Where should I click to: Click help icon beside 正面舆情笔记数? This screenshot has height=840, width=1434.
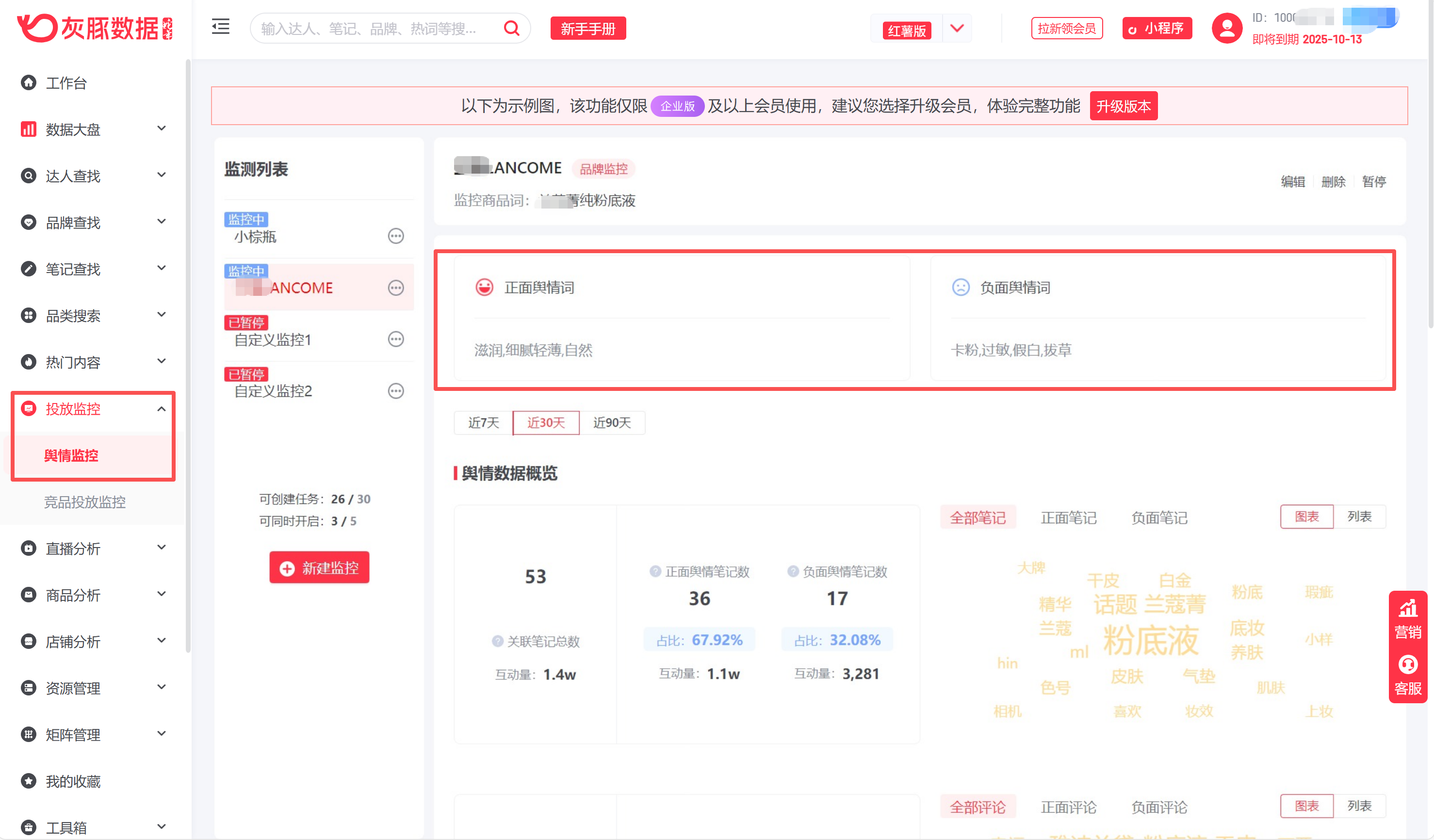click(655, 572)
